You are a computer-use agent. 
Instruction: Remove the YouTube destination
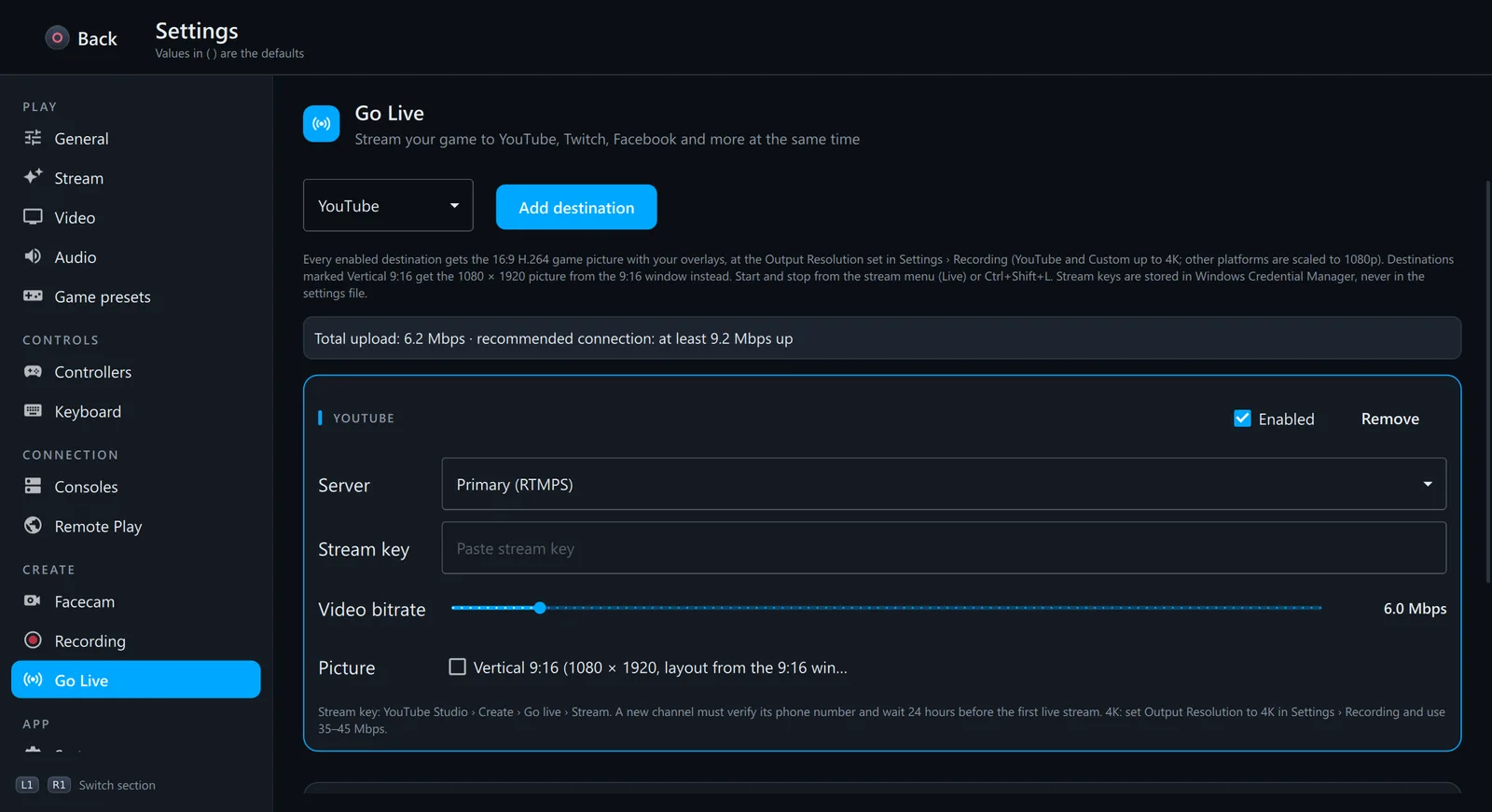[x=1389, y=419]
